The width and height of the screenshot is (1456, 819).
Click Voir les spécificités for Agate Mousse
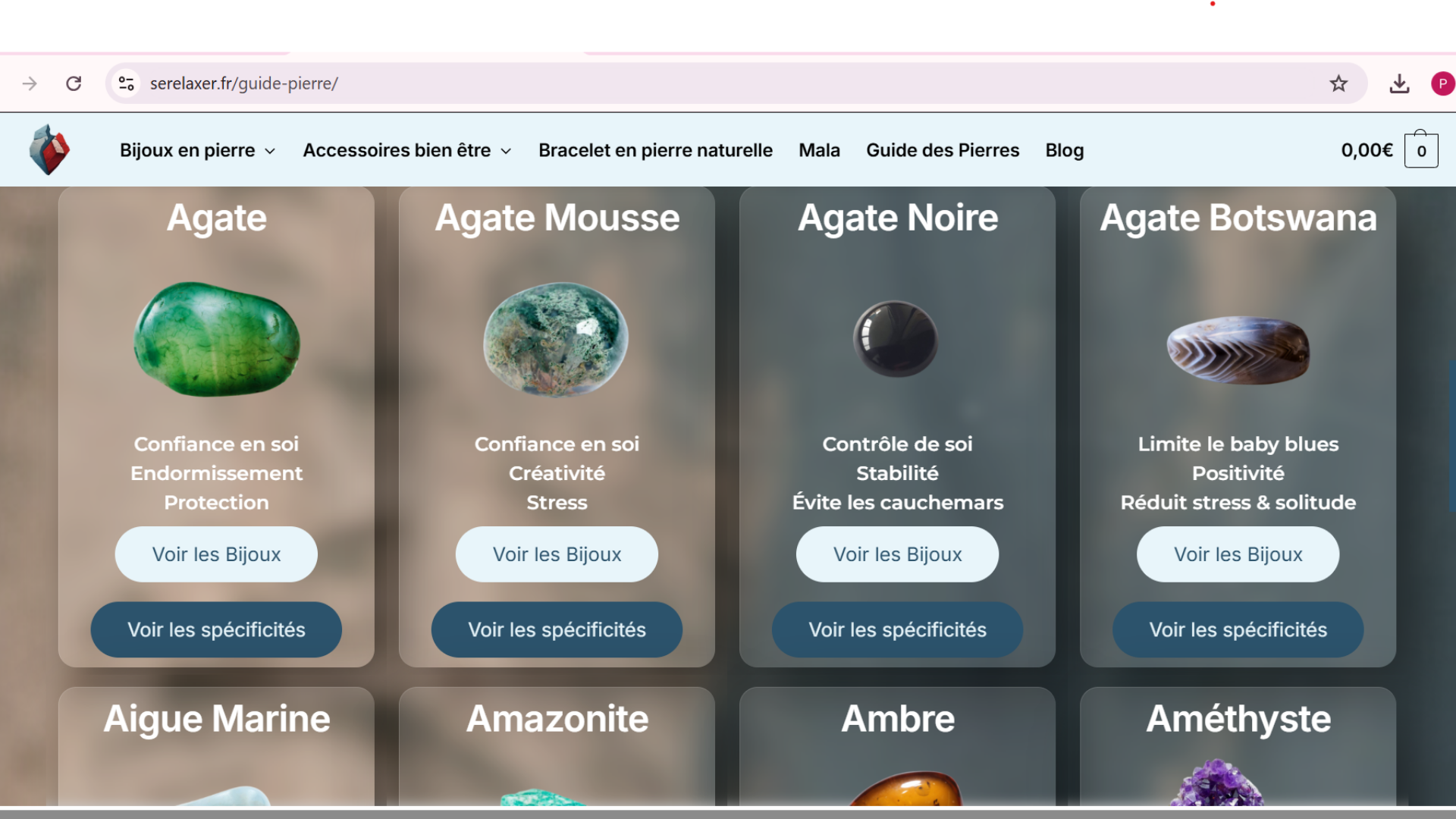pyautogui.click(x=557, y=629)
